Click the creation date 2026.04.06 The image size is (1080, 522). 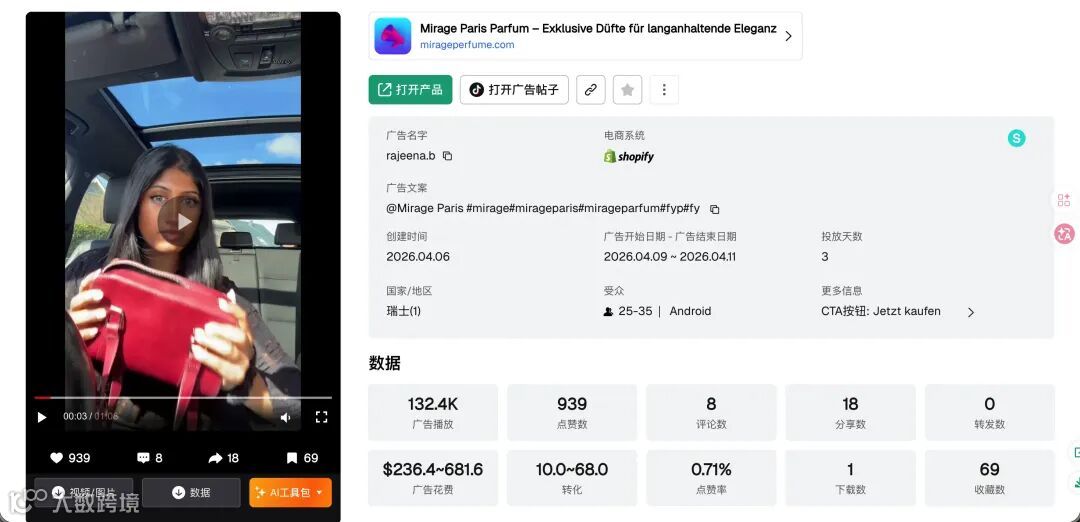tap(418, 257)
